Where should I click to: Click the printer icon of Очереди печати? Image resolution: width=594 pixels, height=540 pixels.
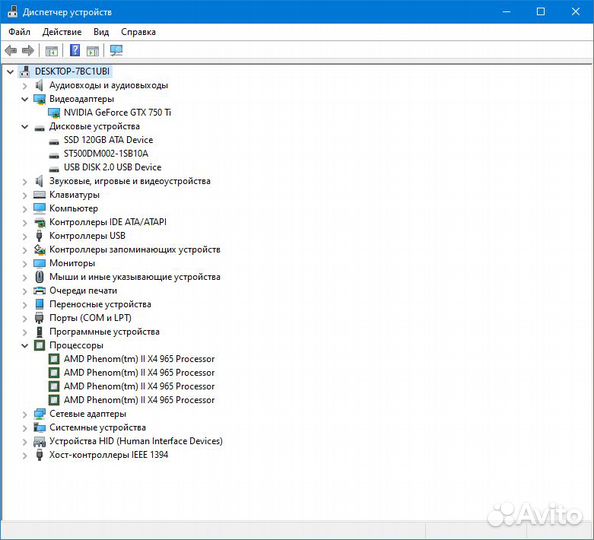tap(39, 291)
